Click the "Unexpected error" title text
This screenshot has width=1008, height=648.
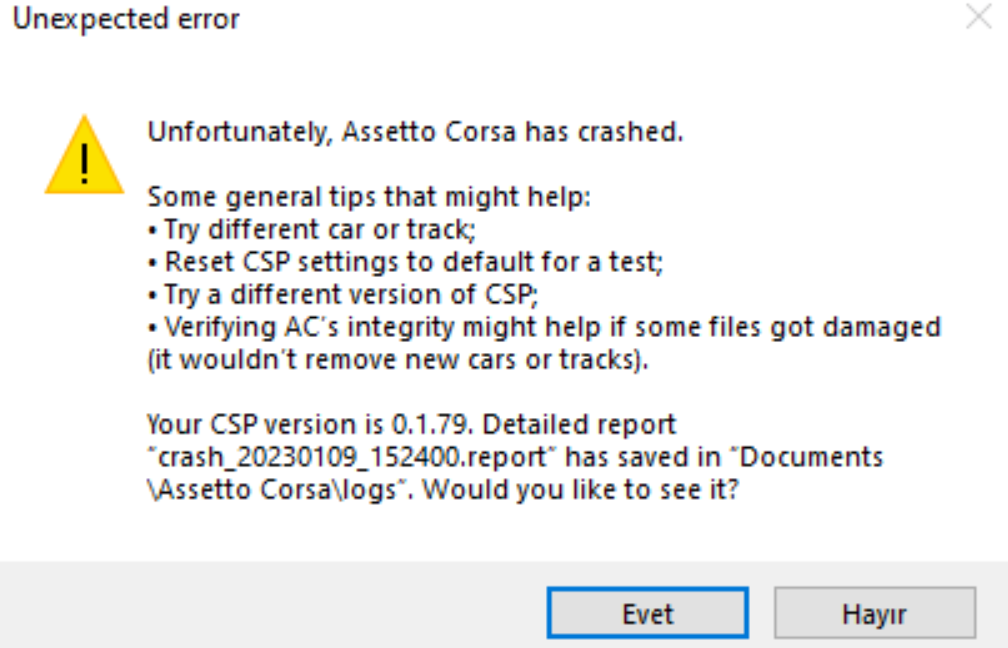[126, 19]
